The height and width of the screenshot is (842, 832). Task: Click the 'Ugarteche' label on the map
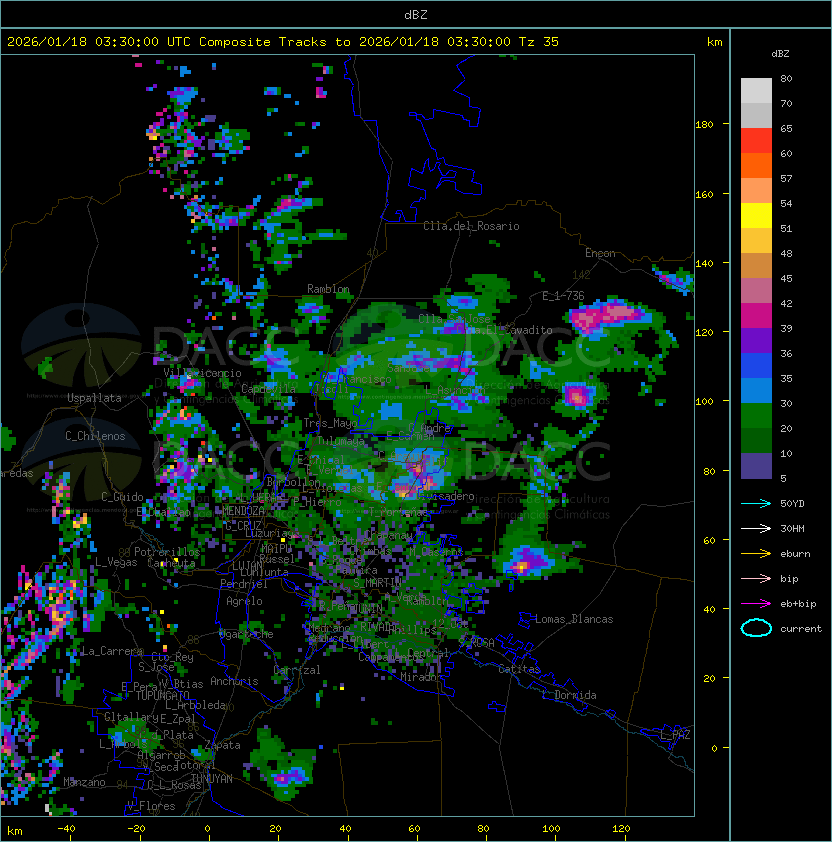coord(246,634)
